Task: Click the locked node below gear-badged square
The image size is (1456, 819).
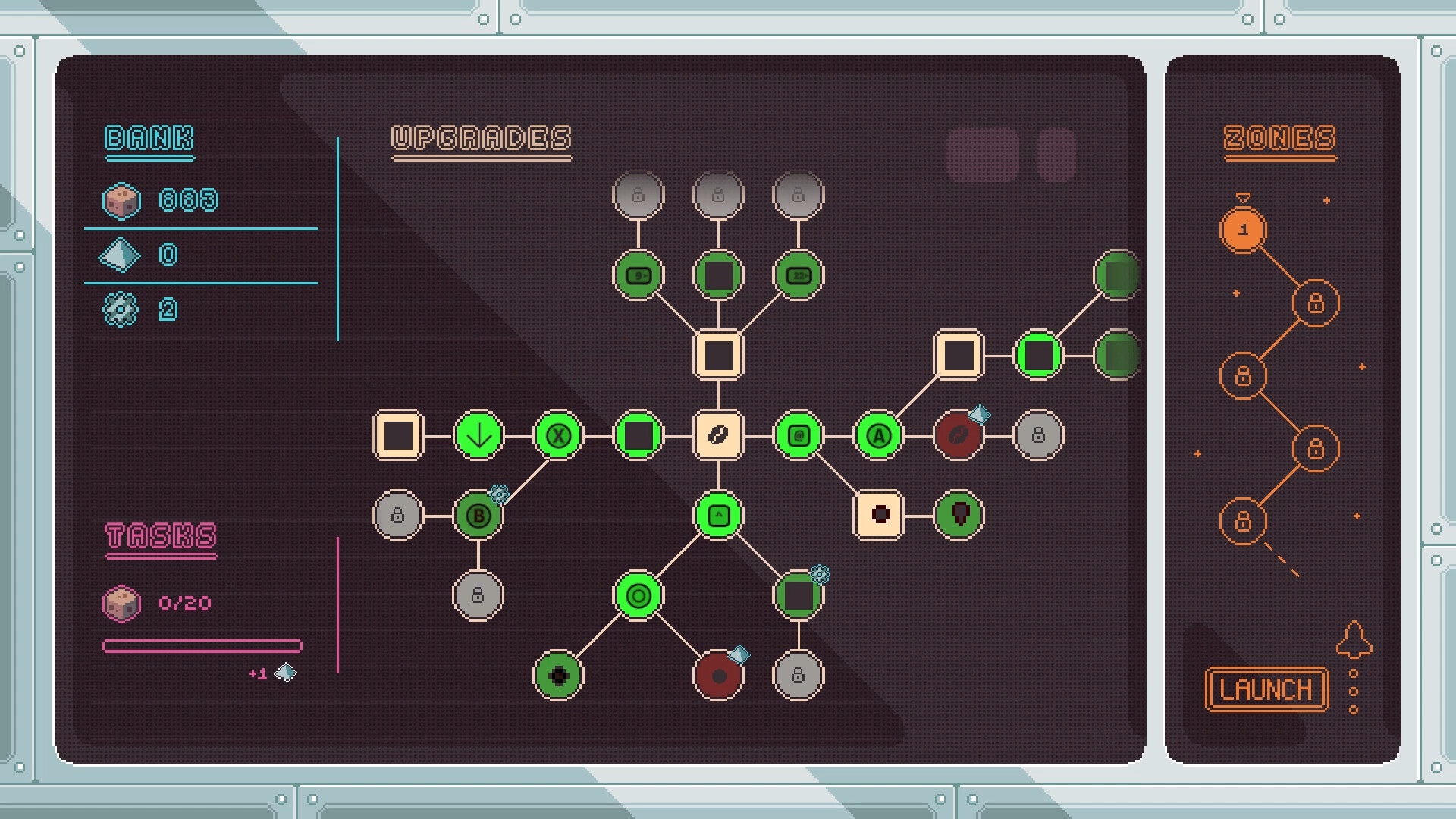Action: pyautogui.click(x=798, y=676)
